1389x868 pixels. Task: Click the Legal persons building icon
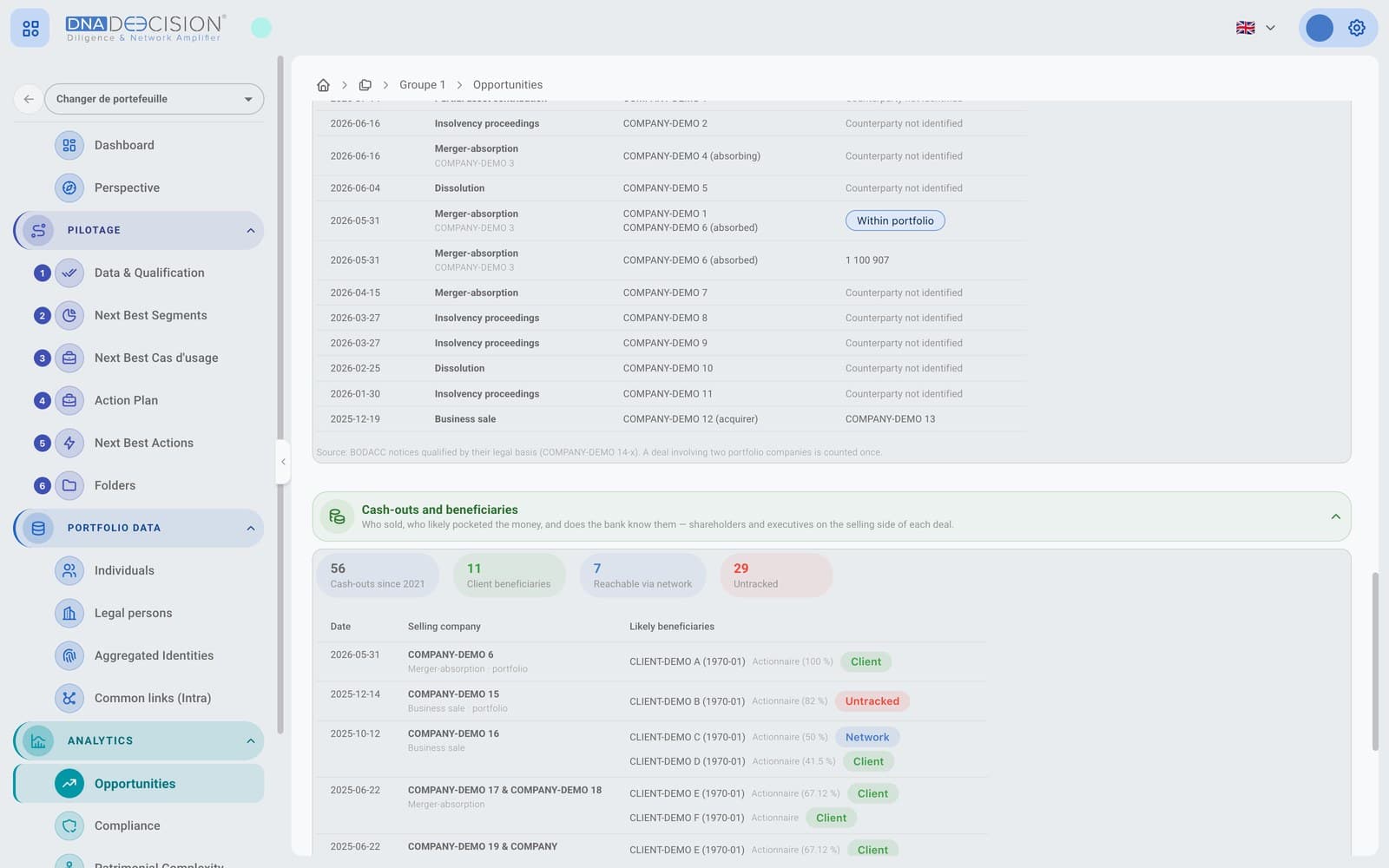(69, 613)
